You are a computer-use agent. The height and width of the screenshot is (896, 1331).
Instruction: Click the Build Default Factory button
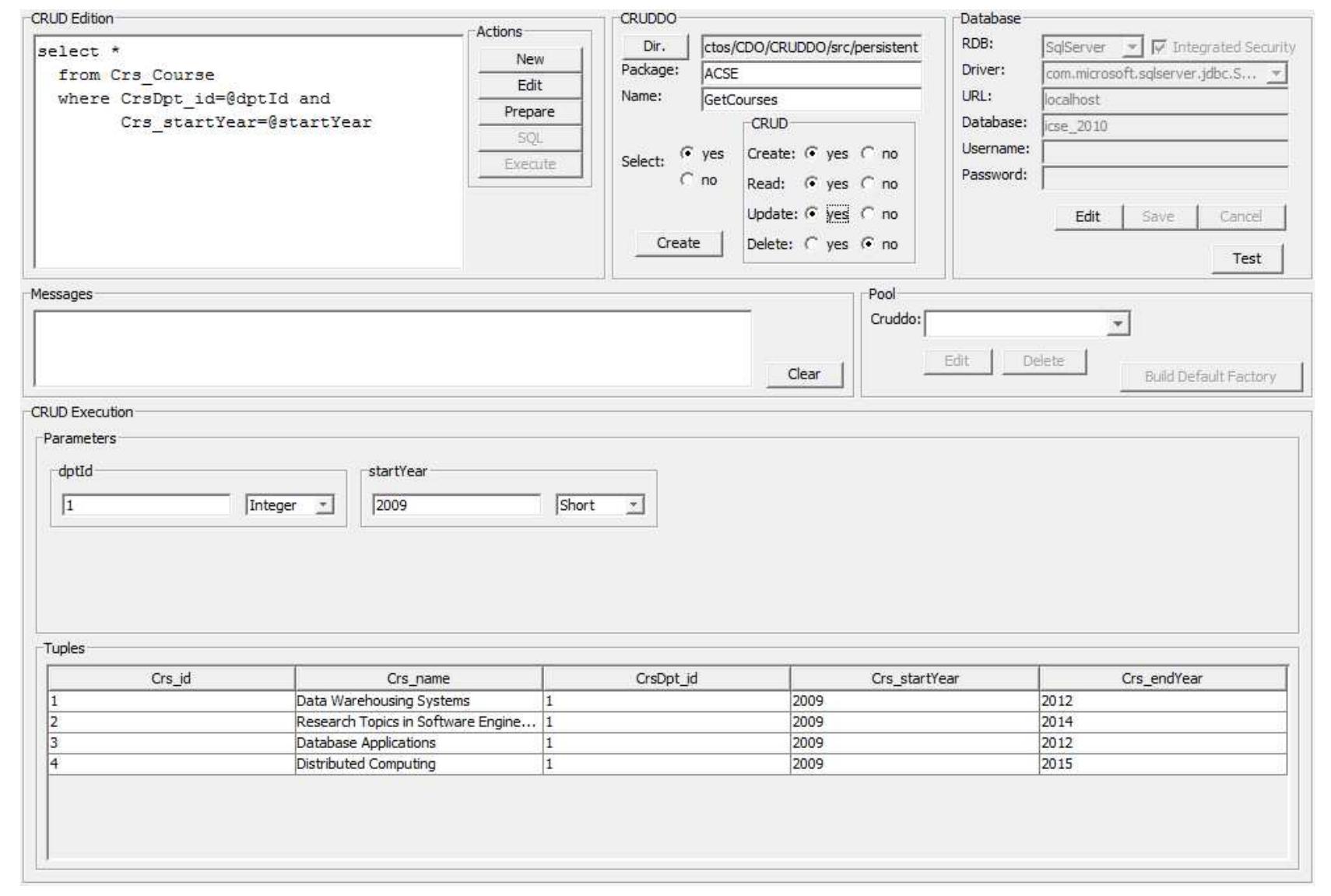click(1210, 377)
